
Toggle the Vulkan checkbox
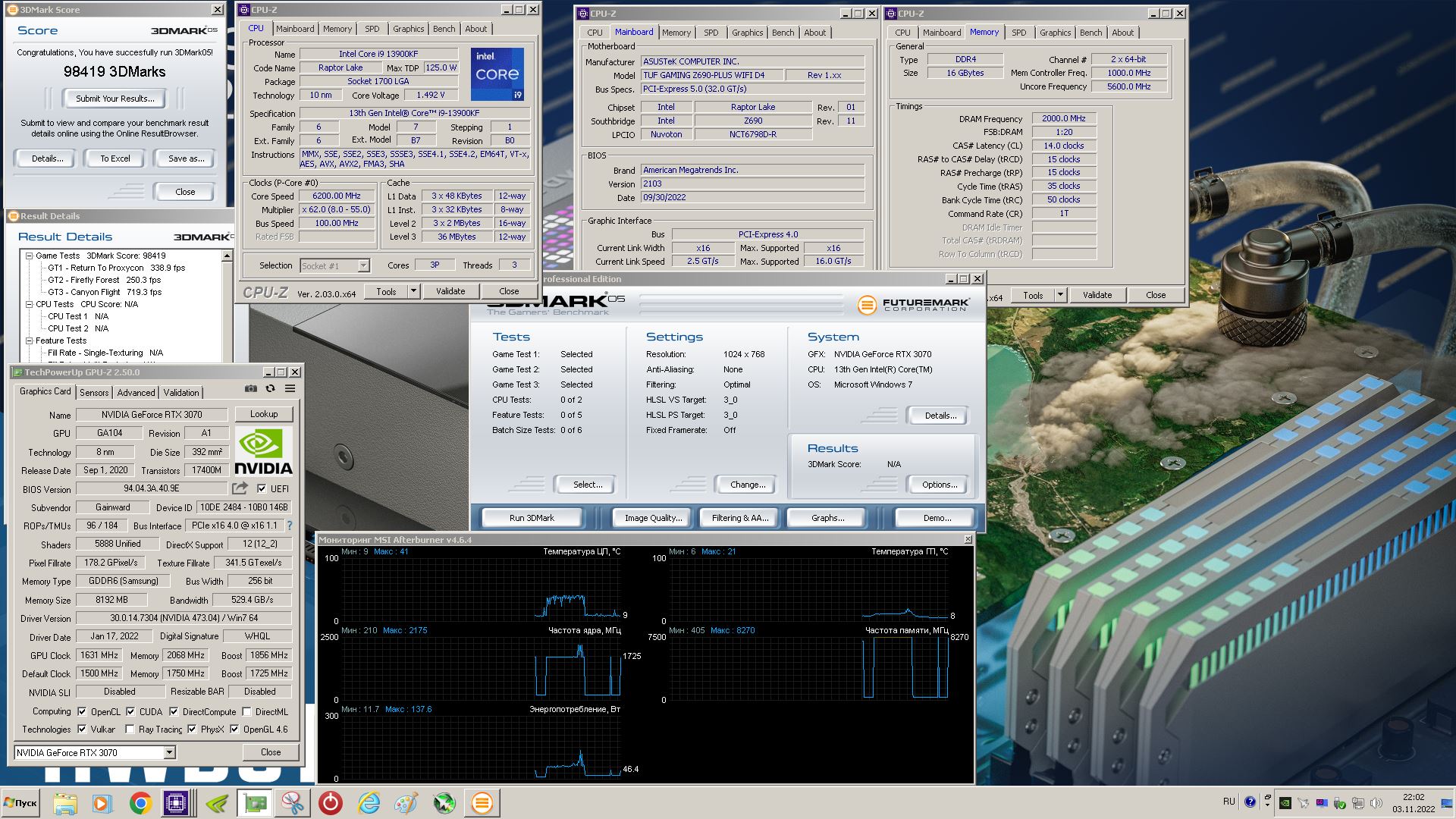pyautogui.click(x=82, y=729)
